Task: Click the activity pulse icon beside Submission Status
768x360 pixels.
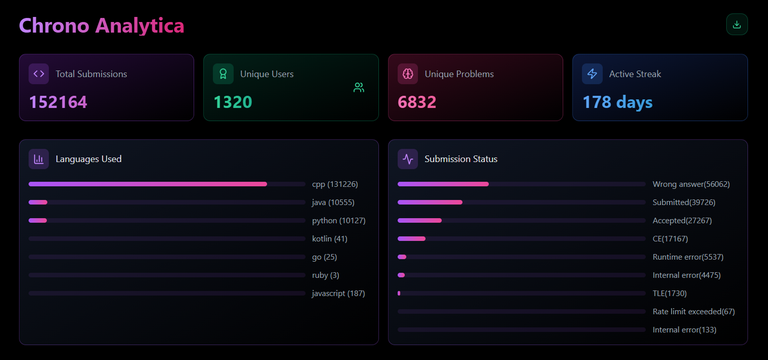Action: click(408, 159)
